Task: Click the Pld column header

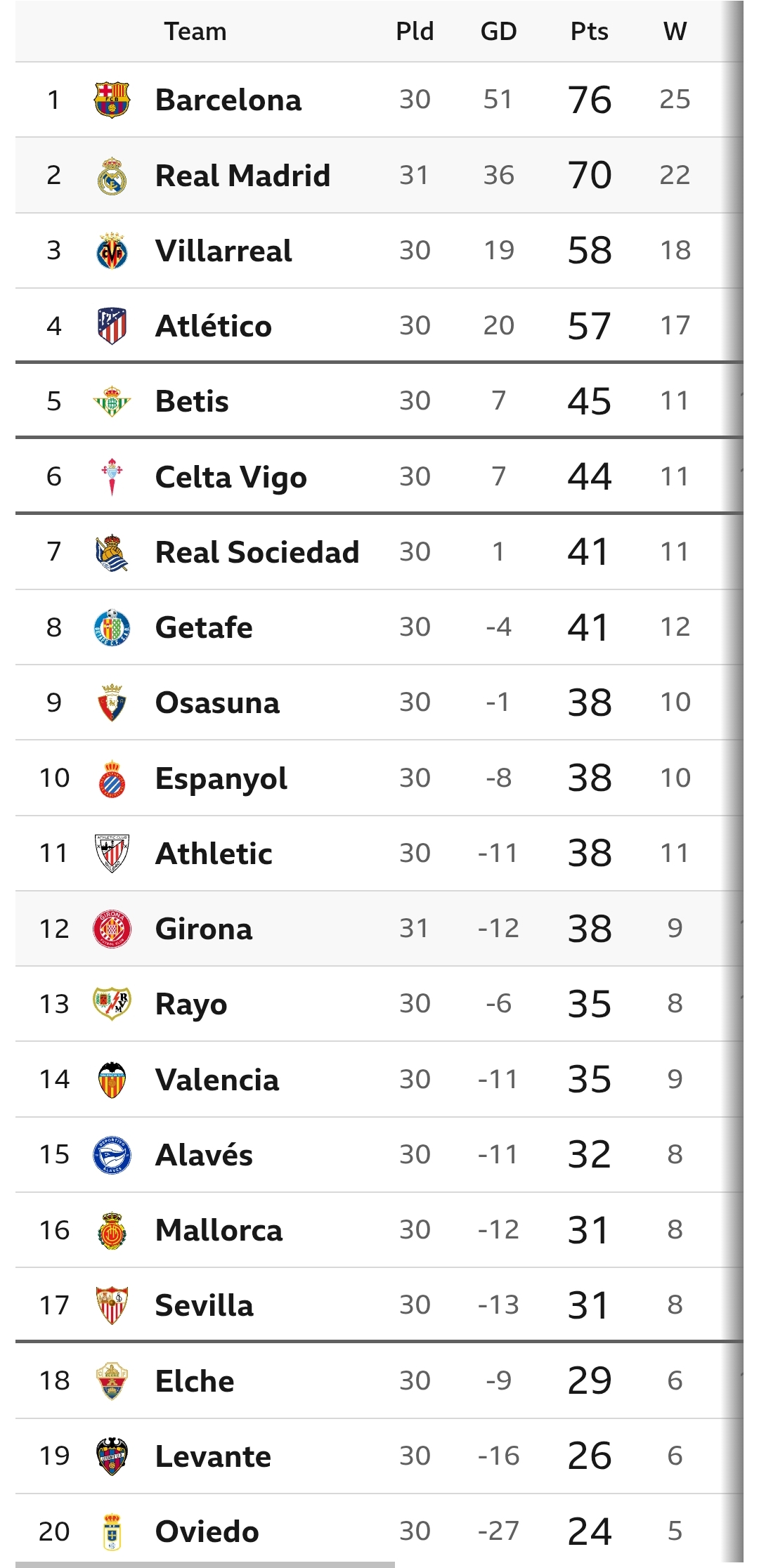Action: 415,32
